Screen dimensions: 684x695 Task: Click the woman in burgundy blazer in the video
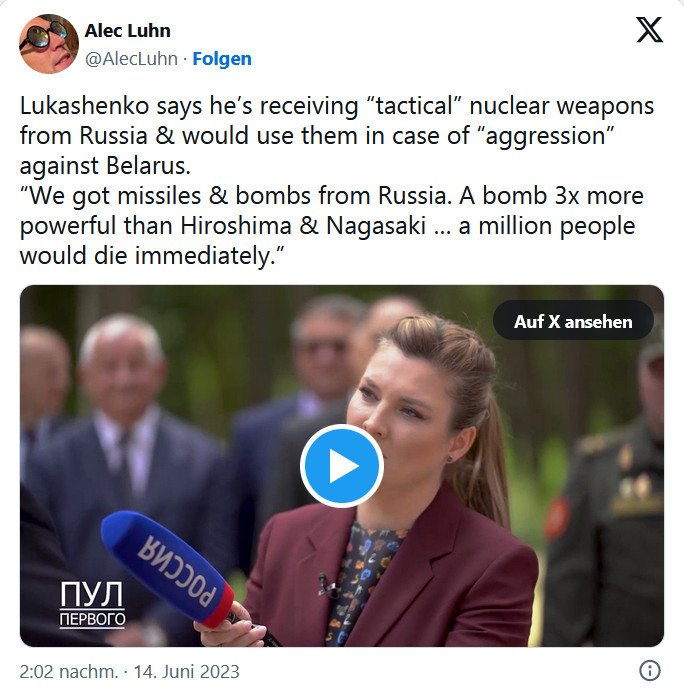pyautogui.click(x=399, y=488)
